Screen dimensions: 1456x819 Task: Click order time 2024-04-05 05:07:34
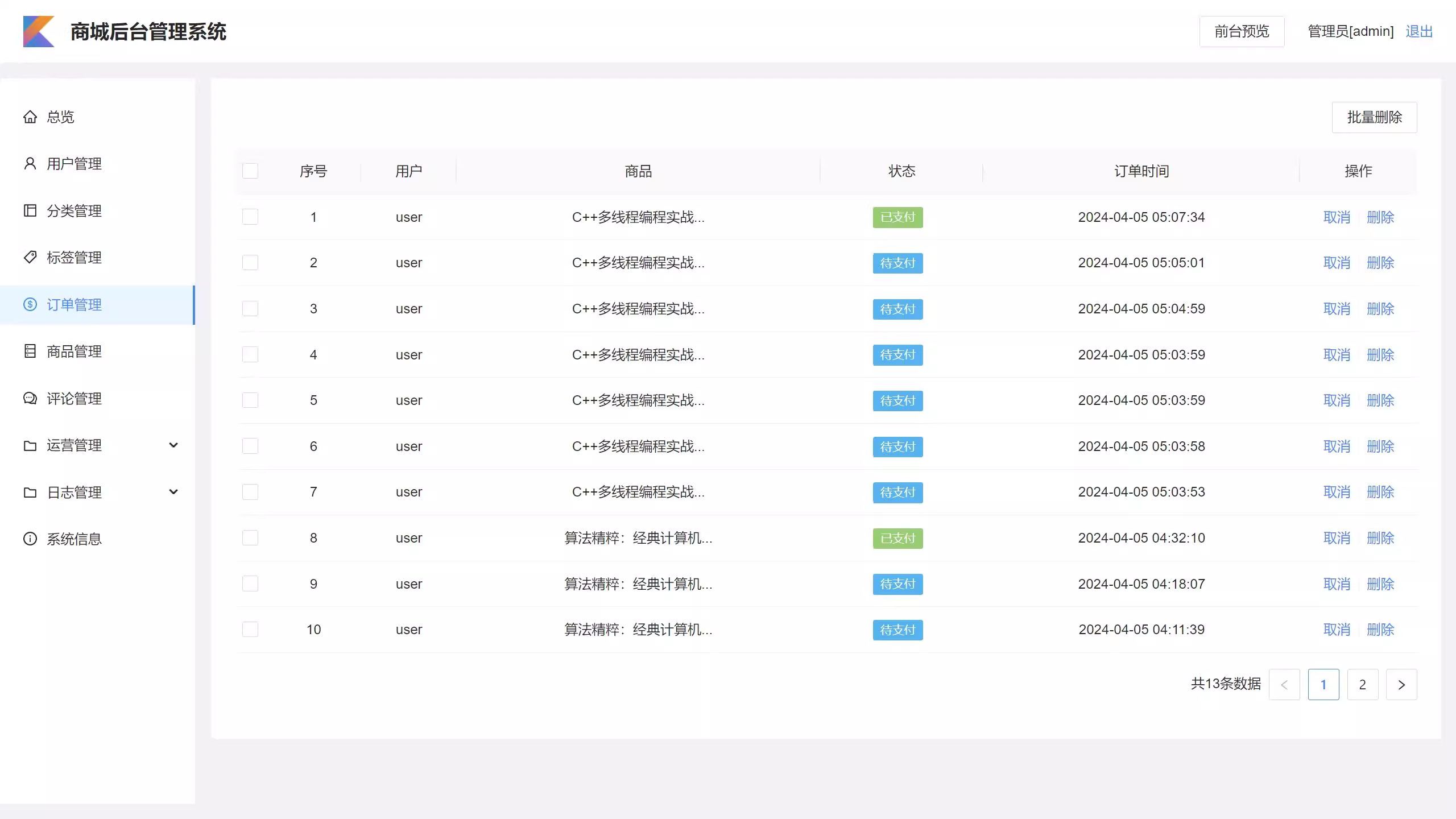[1141, 217]
